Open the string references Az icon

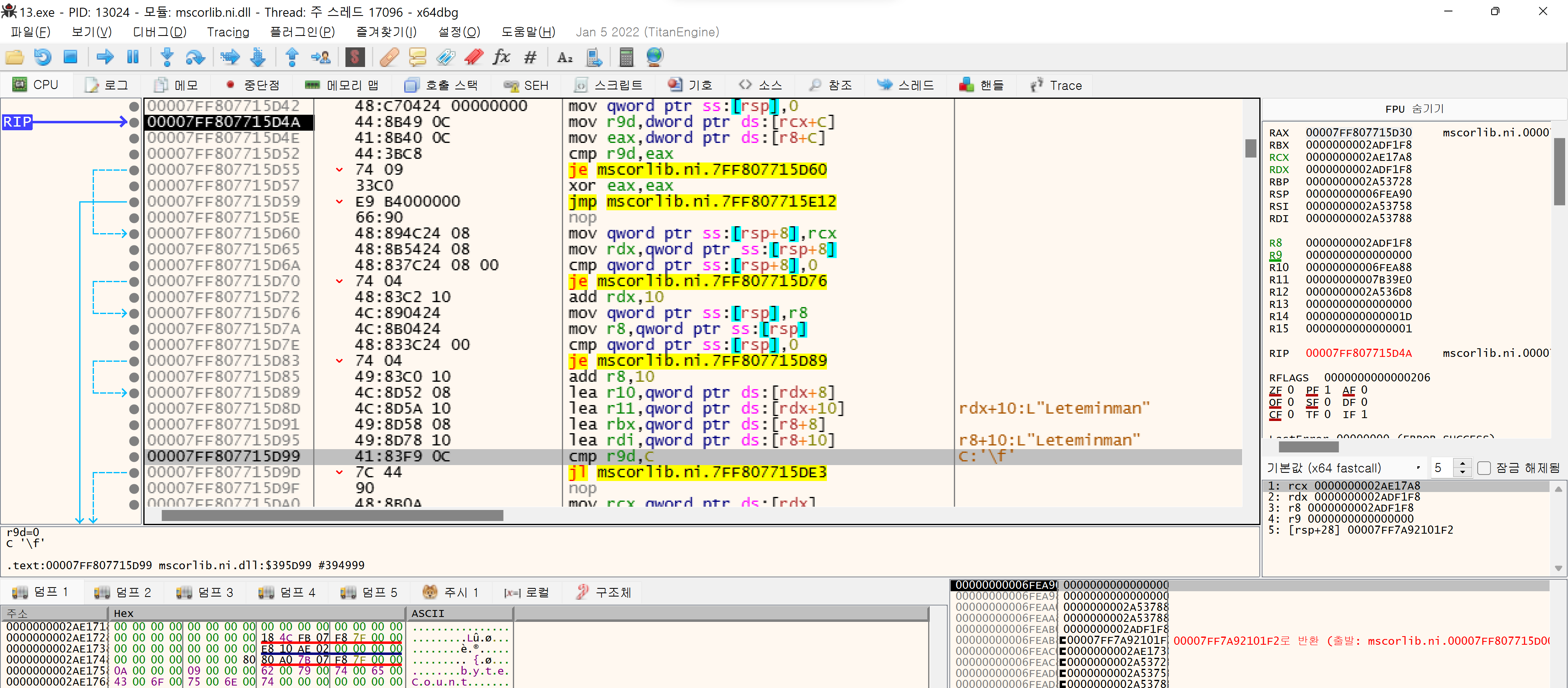pos(565,57)
